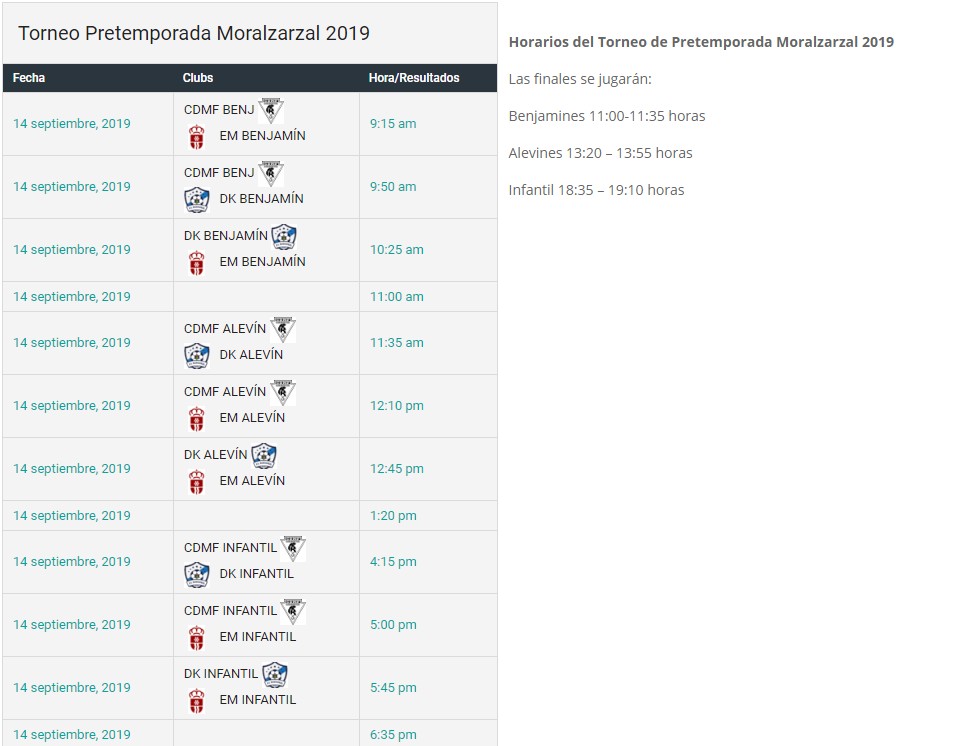Open the 9:15 am match time link
This screenshot has width=980, height=746.
393,124
